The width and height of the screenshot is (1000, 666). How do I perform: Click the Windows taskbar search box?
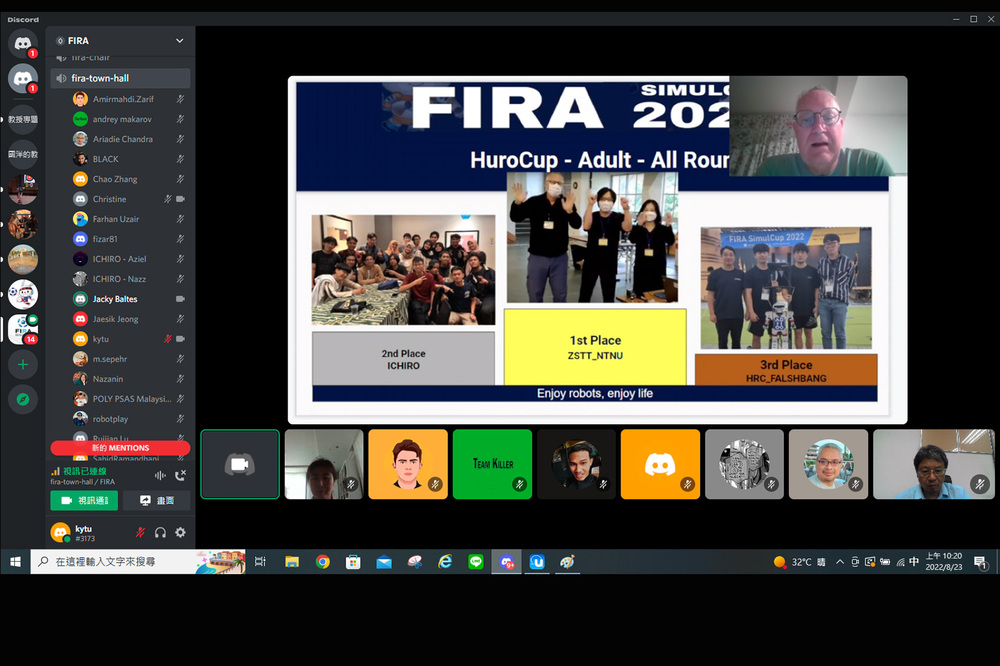[138, 561]
